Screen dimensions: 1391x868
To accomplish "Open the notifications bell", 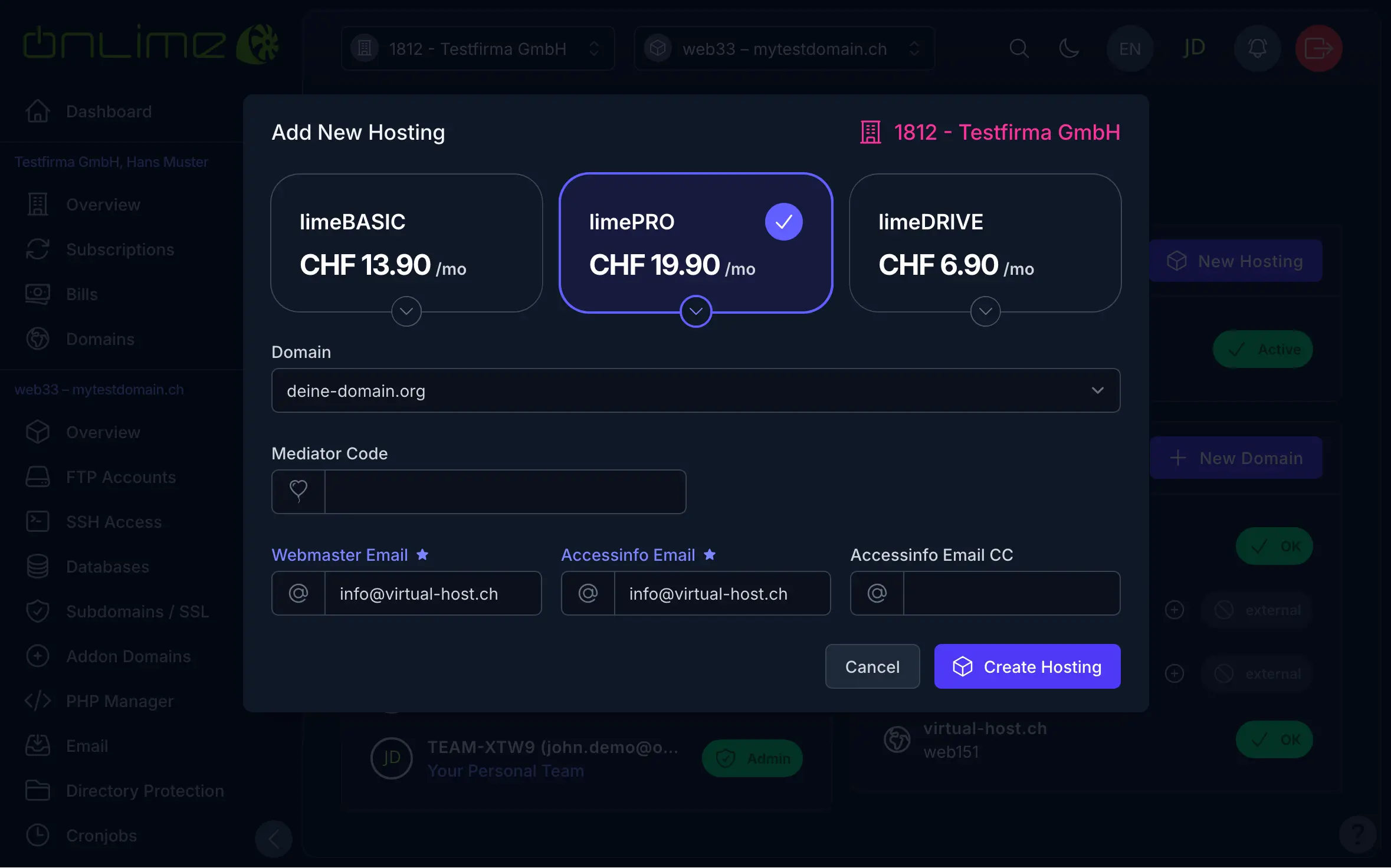I will click(1257, 48).
